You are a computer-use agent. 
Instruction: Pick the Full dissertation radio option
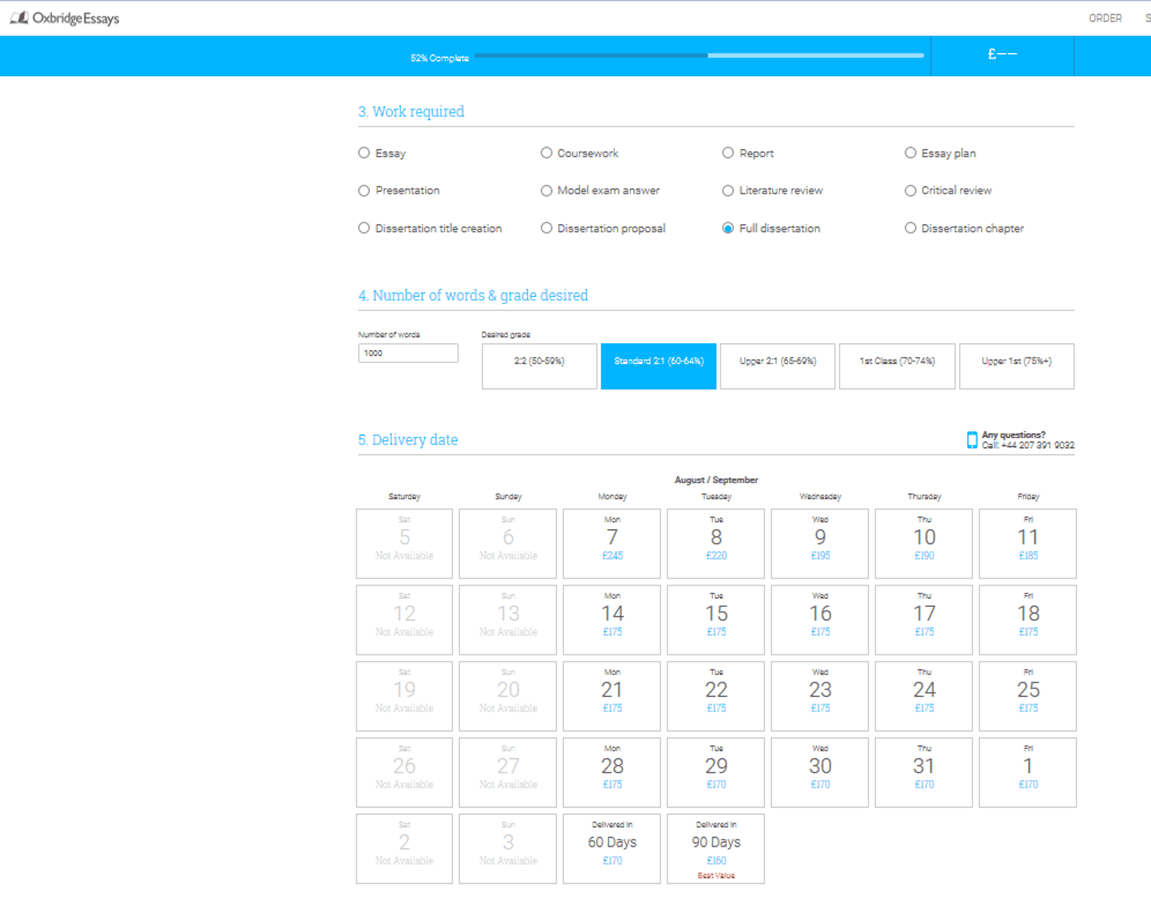(x=728, y=228)
